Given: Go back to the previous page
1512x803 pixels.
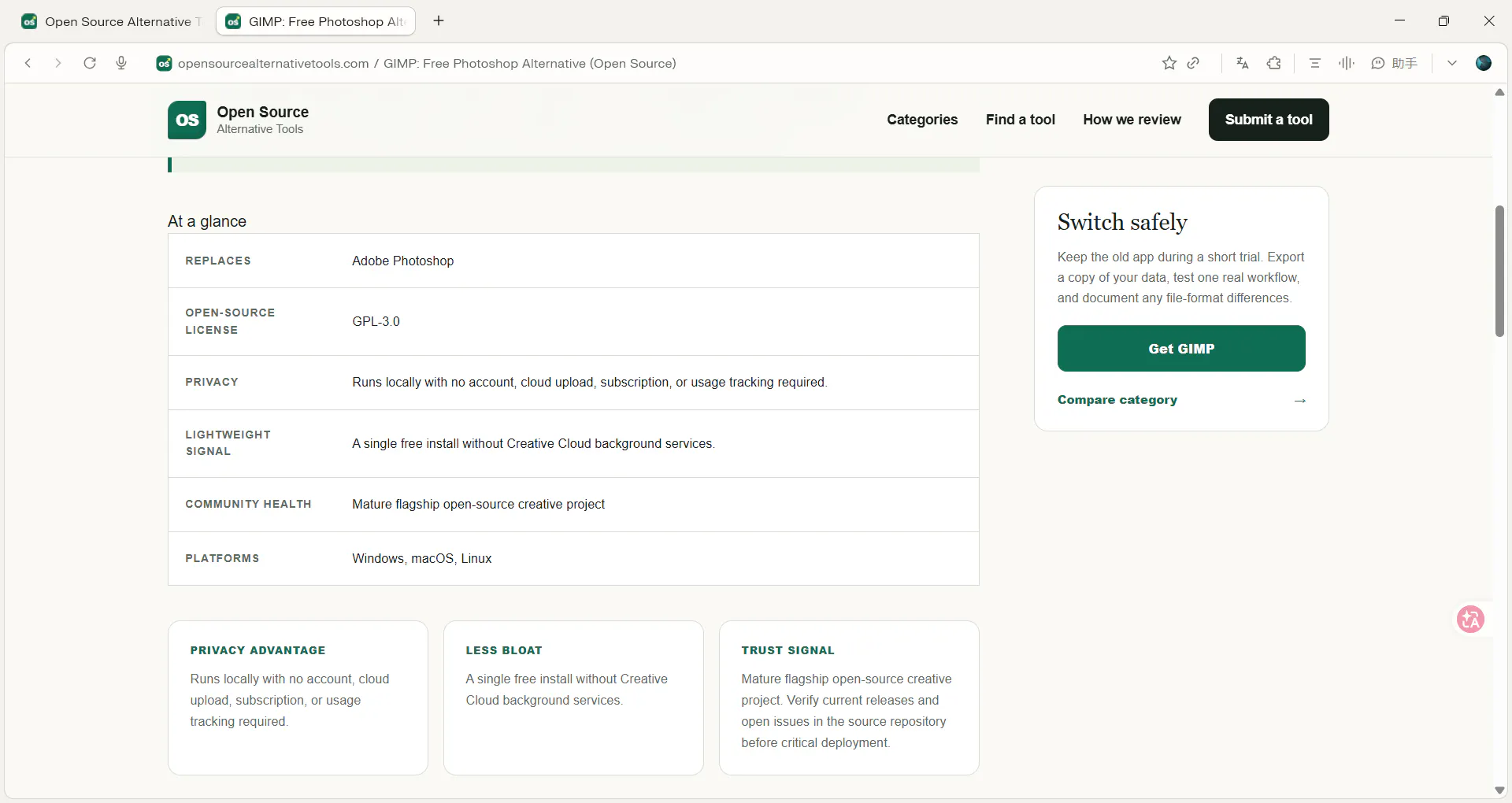Looking at the screenshot, I should click(28, 63).
